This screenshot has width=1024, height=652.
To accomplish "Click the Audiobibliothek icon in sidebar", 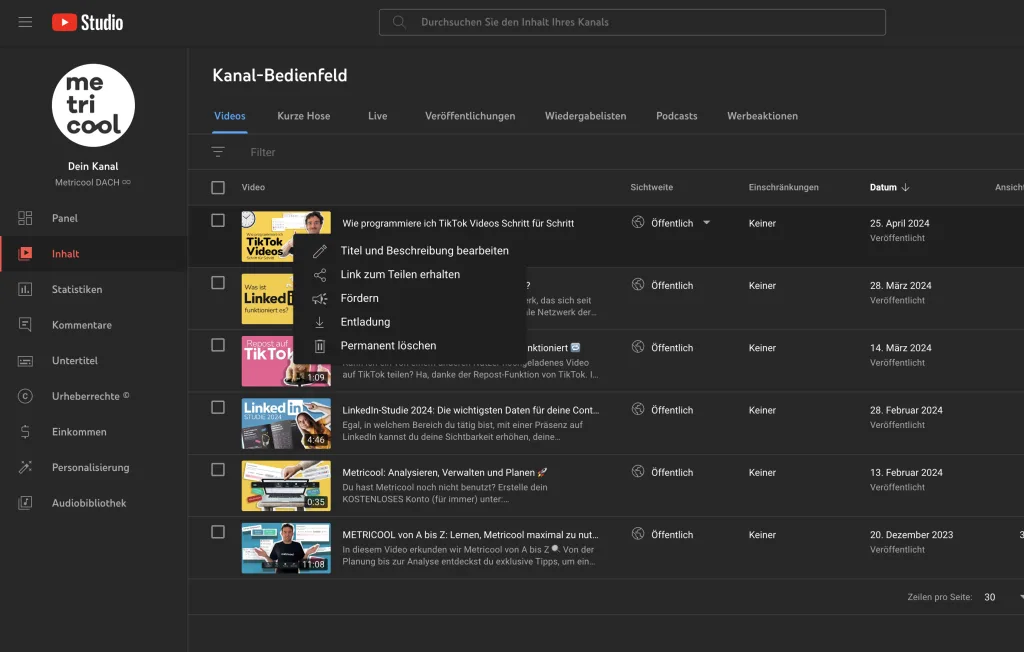I will pyautogui.click(x=25, y=503).
